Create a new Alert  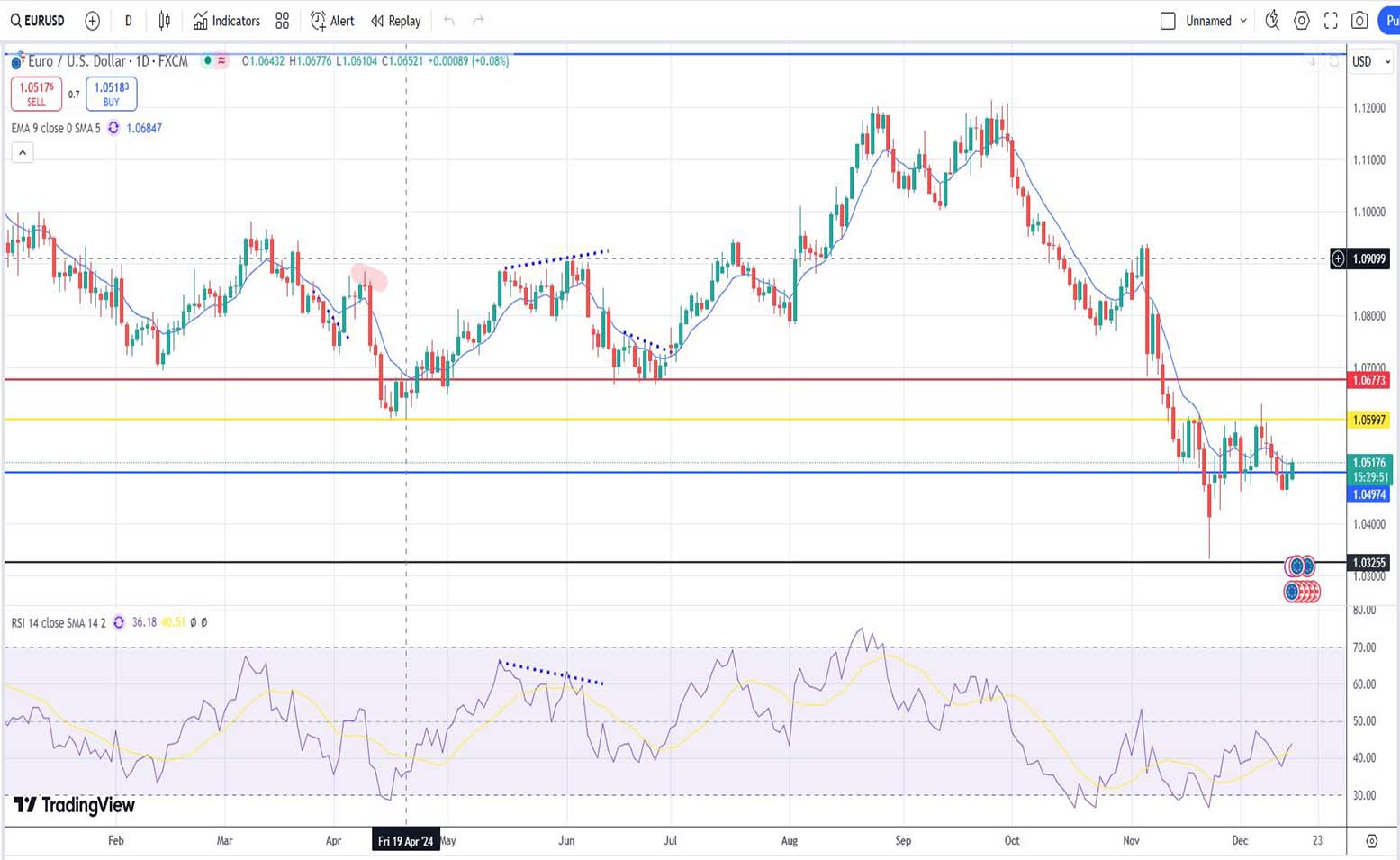[332, 21]
